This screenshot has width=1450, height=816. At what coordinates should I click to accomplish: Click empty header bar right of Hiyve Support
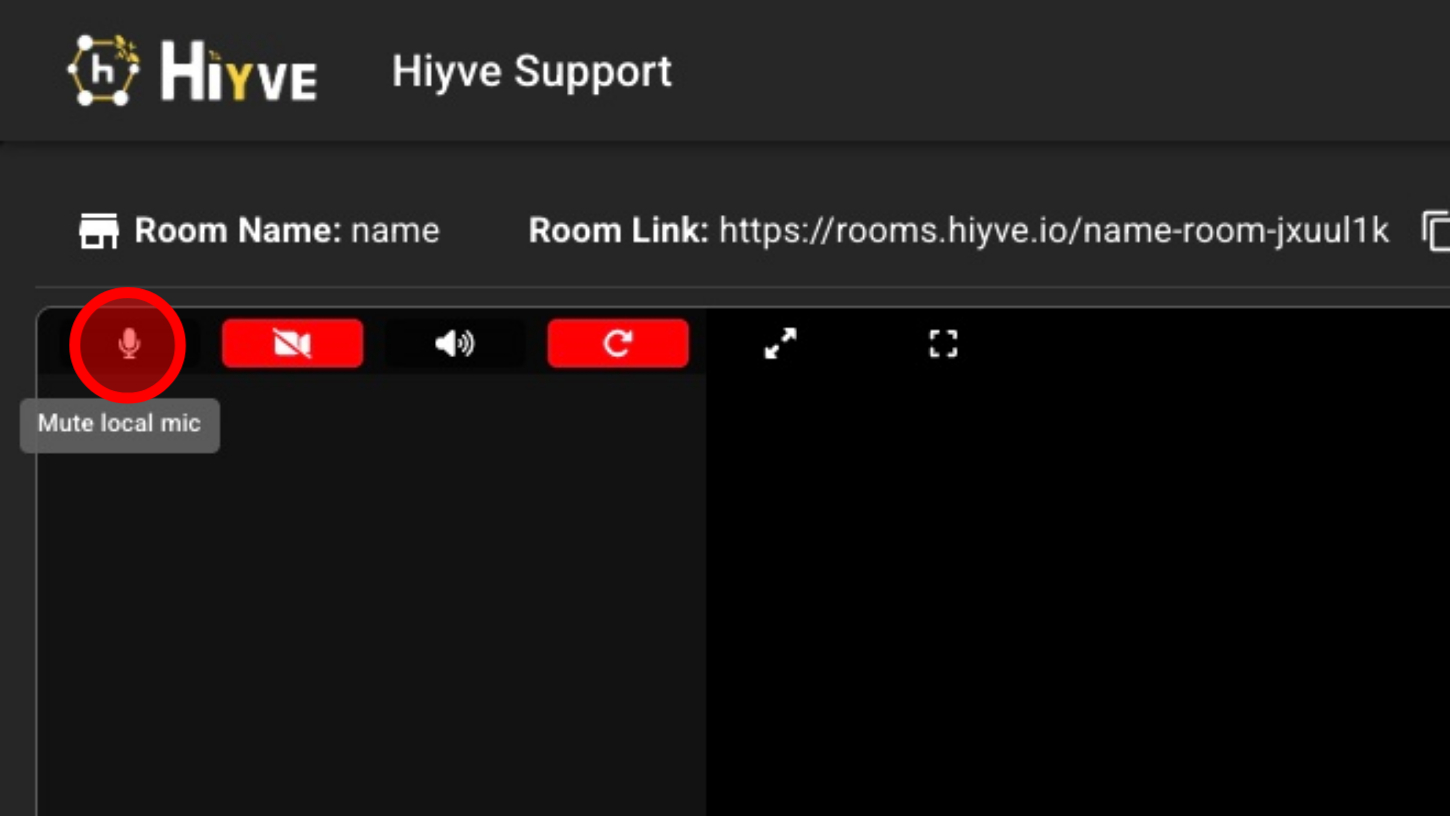pos(1060,70)
